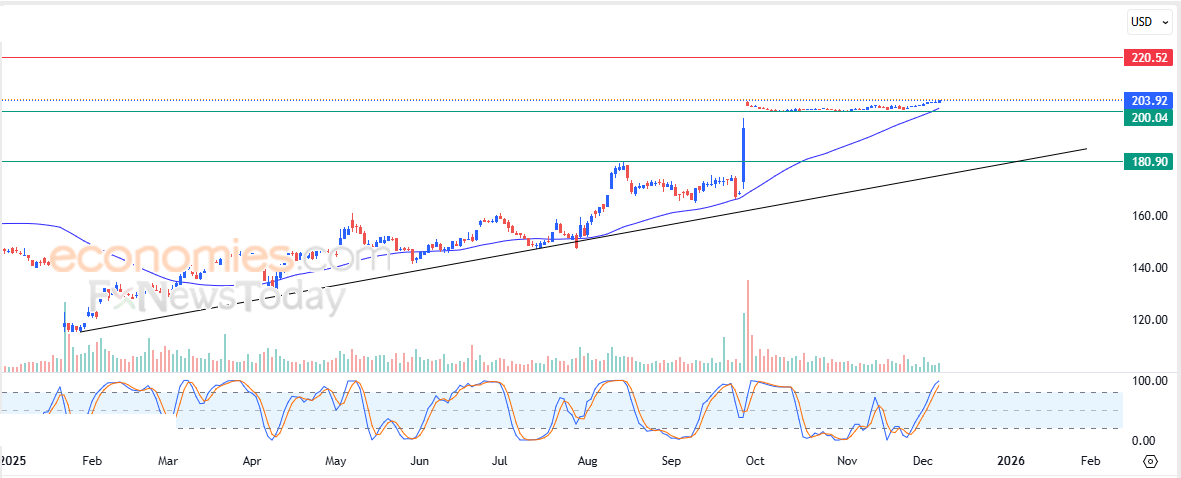The height and width of the screenshot is (478, 1181).
Task: Click the May label on time axis
Action: coord(336,460)
